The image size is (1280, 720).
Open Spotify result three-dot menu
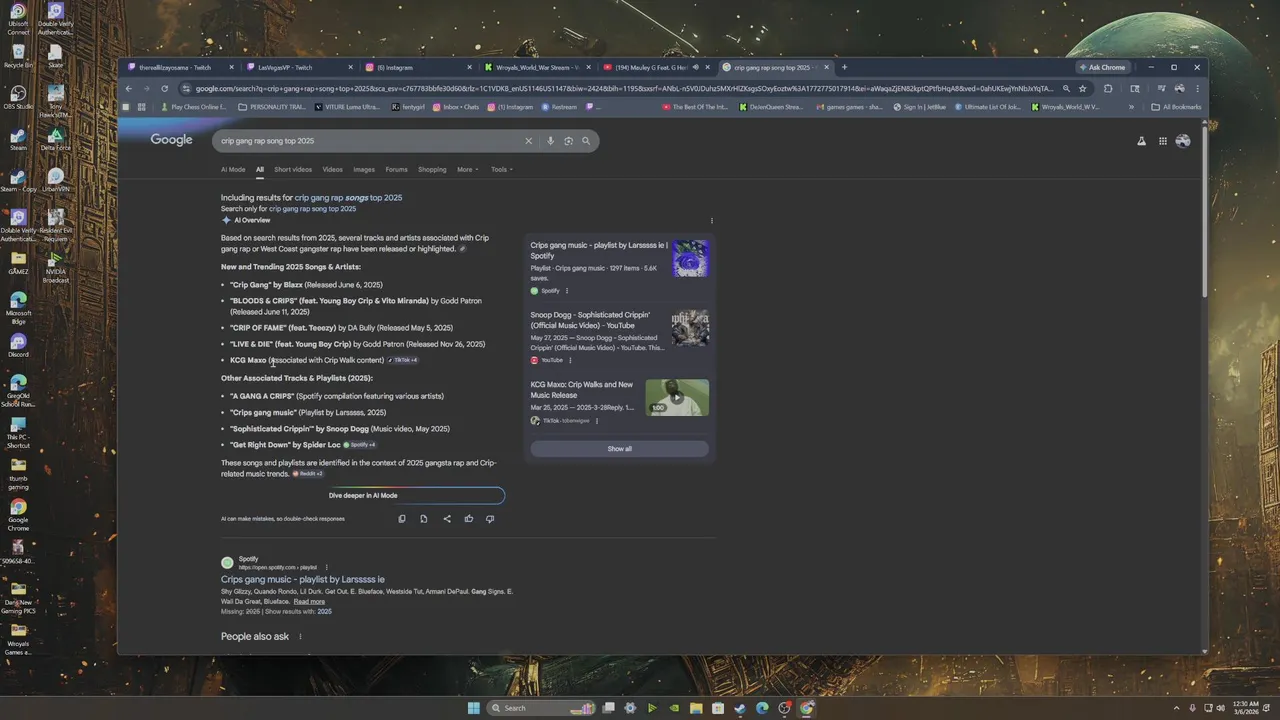point(326,567)
